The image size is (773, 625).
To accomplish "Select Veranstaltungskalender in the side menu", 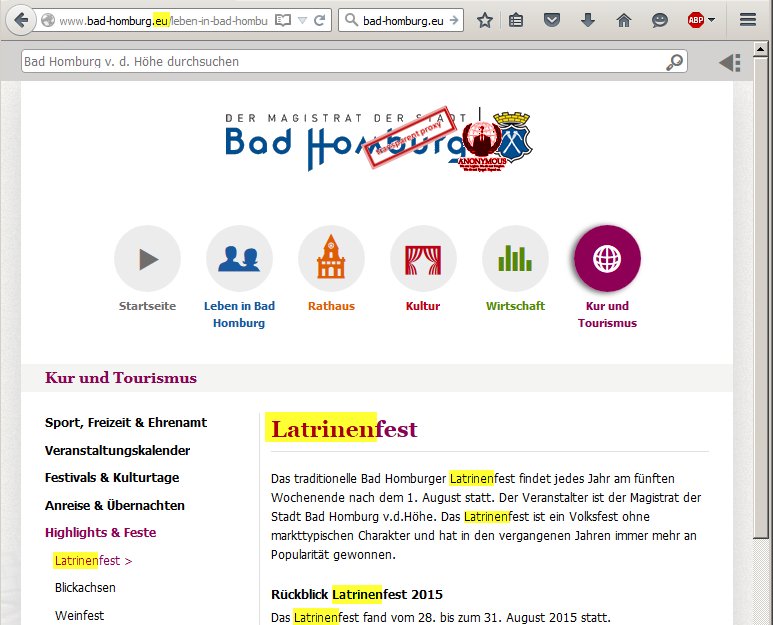I will (x=117, y=451).
